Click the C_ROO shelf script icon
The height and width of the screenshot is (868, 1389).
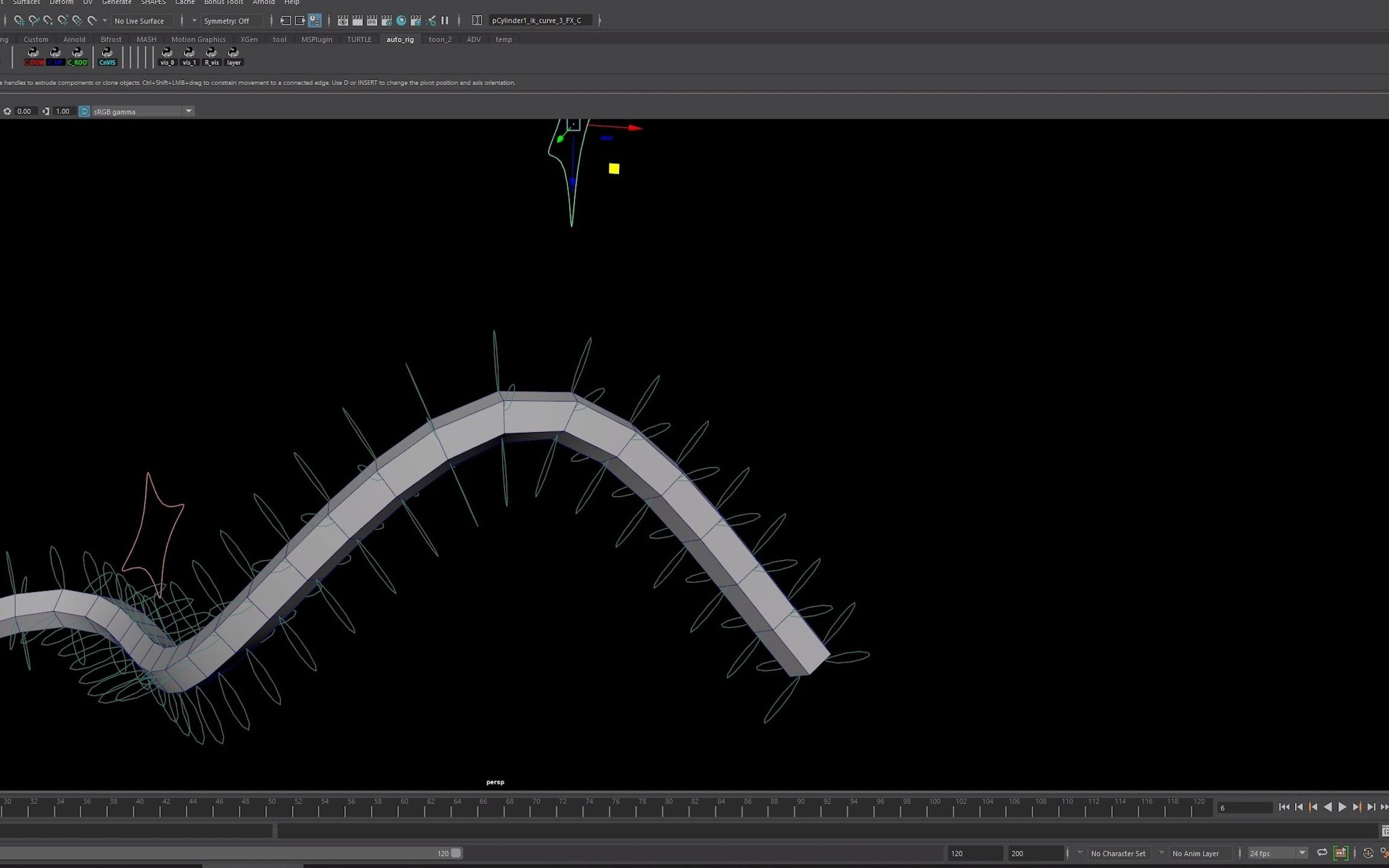pos(78,56)
